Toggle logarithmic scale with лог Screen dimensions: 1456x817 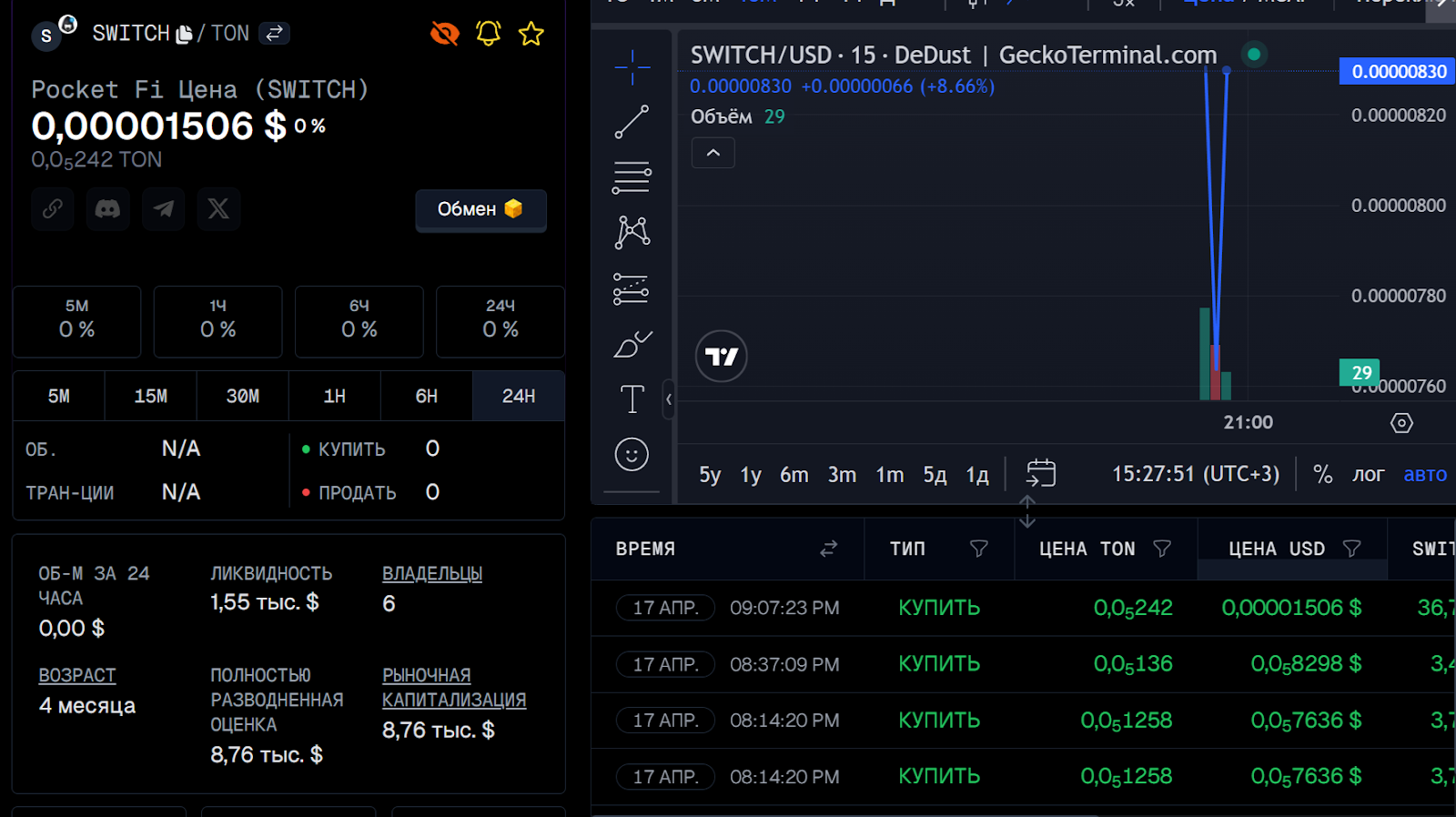click(1368, 474)
